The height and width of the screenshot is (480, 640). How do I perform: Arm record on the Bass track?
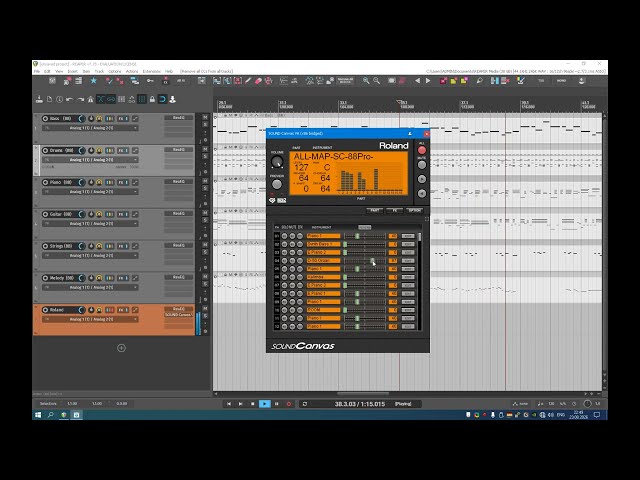tap(45, 118)
